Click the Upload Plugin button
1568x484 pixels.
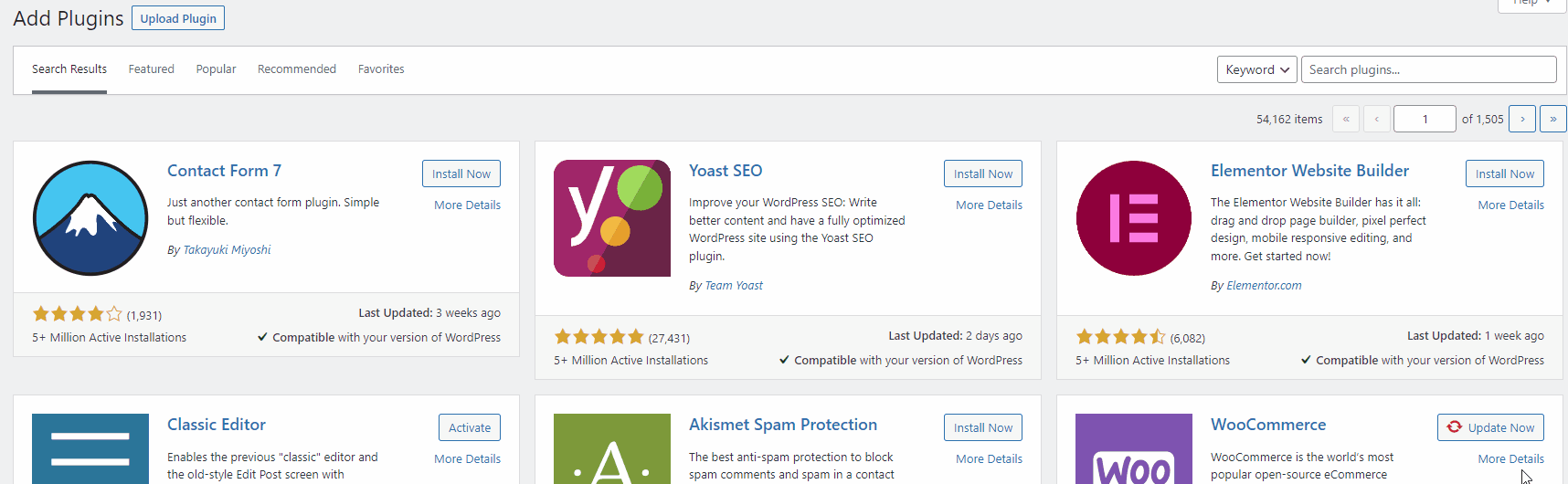pyautogui.click(x=178, y=18)
